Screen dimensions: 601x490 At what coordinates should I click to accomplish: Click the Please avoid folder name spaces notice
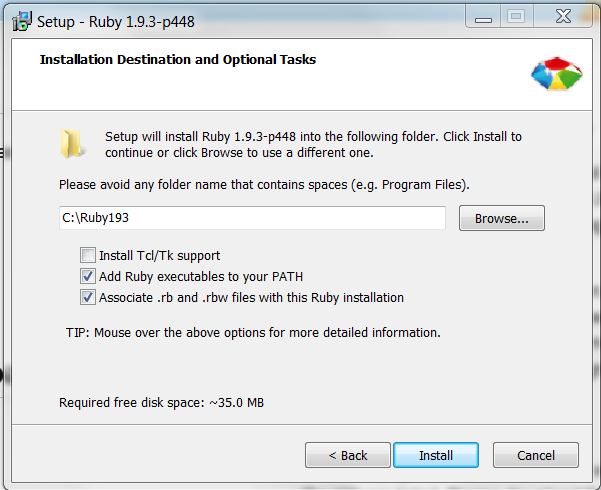click(x=264, y=185)
